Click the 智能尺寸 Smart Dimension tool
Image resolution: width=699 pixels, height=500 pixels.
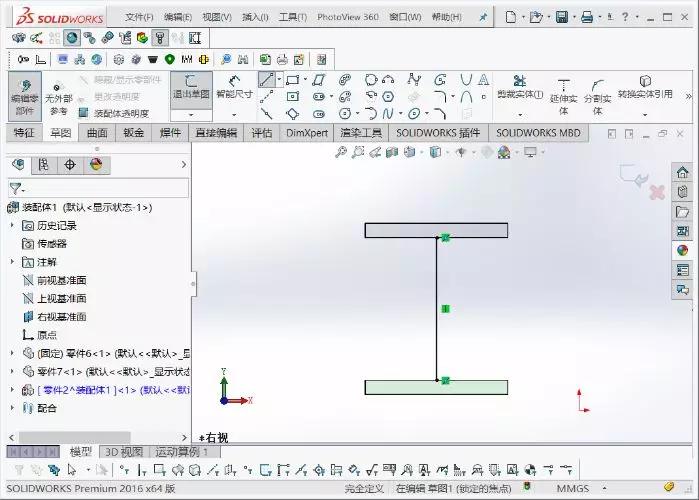pos(234,87)
